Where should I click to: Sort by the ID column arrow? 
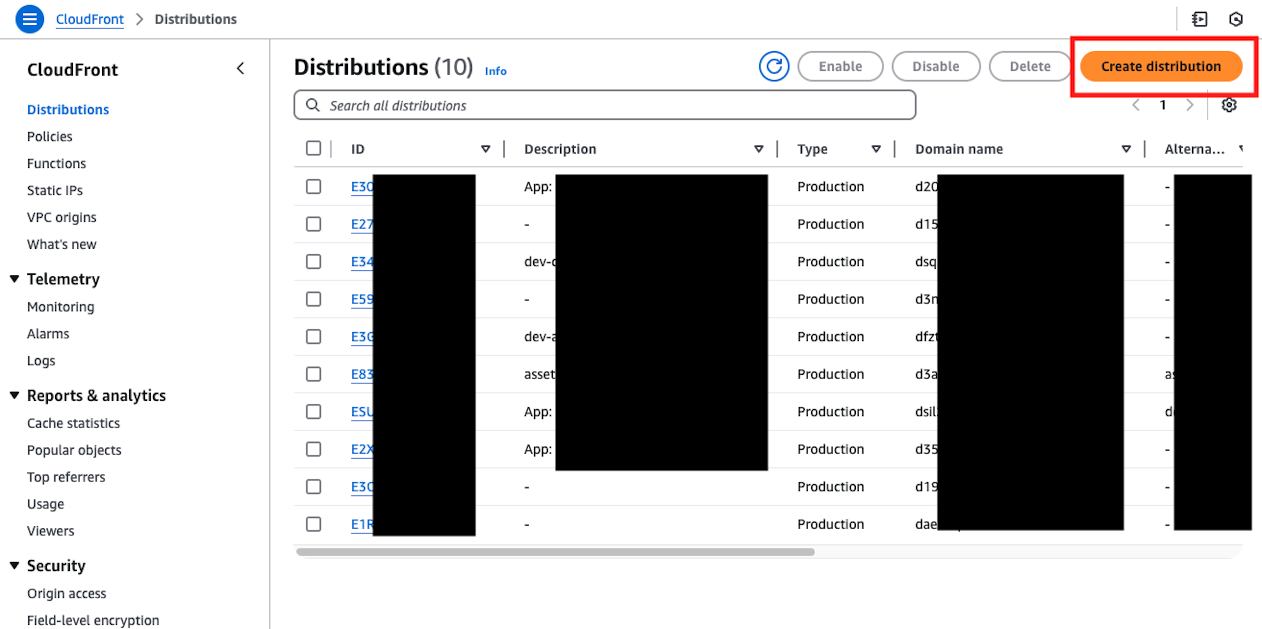click(486, 149)
